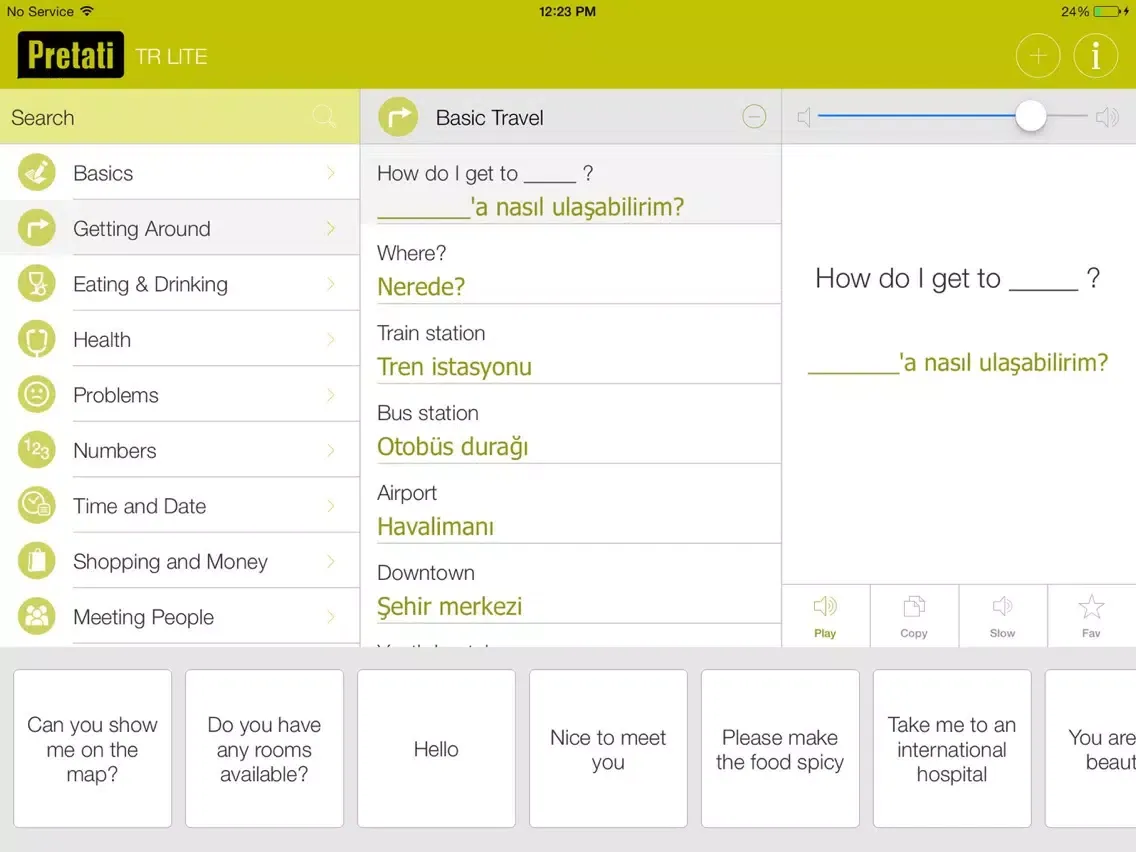Open the Basics category
The height and width of the screenshot is (852, 1136).
tap(180, 172)
